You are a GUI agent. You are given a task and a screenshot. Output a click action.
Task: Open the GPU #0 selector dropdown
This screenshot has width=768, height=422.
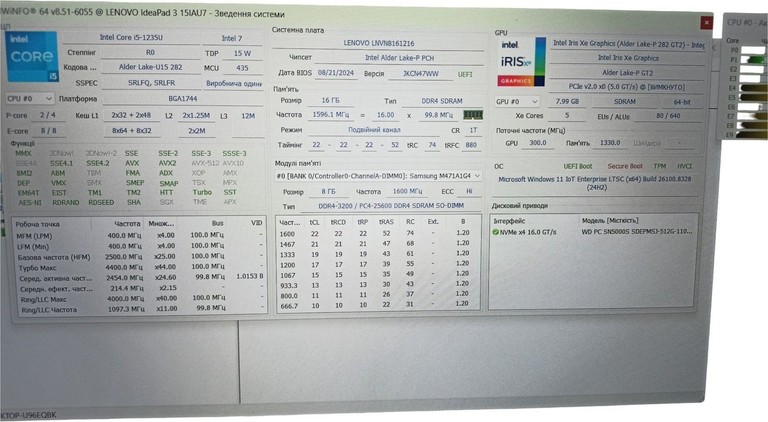click(517, 102)
